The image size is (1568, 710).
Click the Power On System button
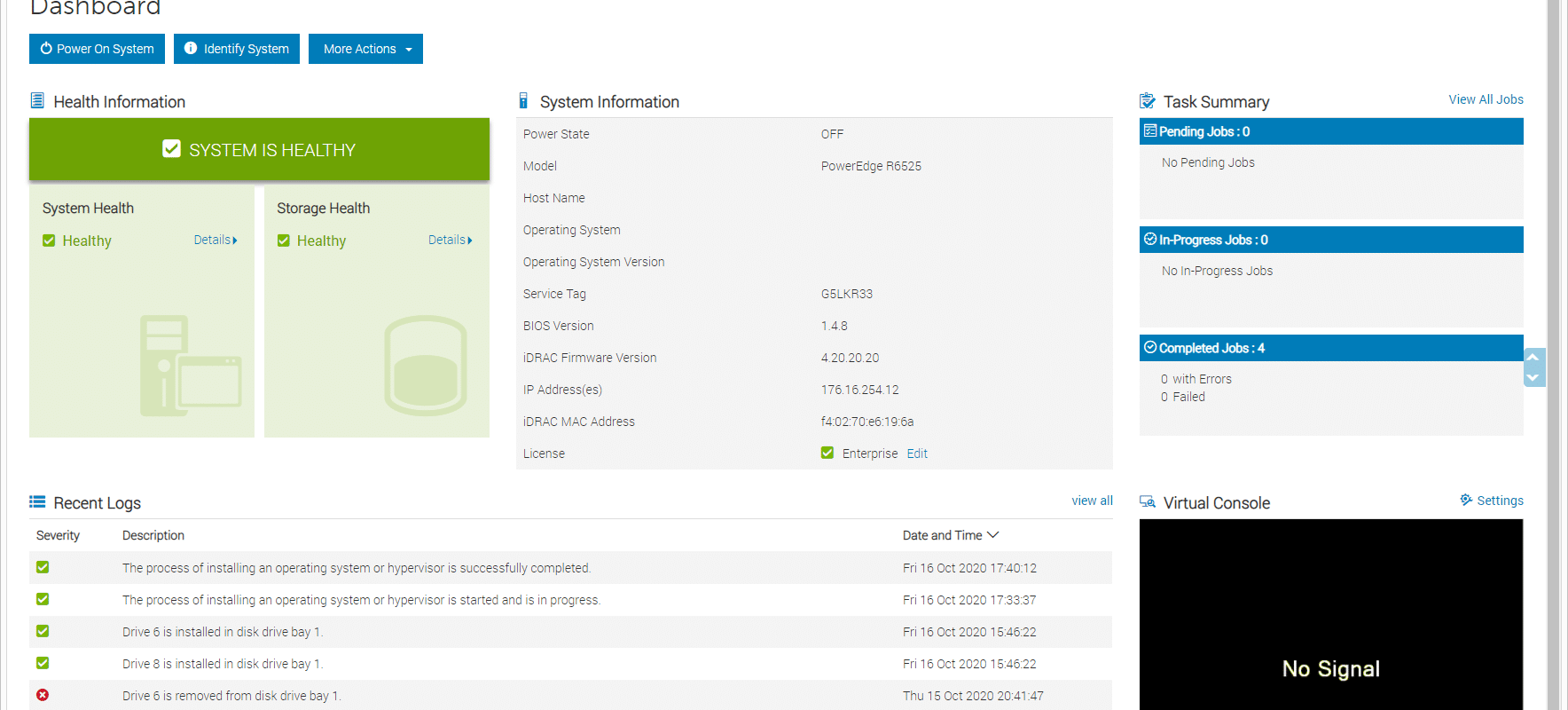tap(97, 49)
